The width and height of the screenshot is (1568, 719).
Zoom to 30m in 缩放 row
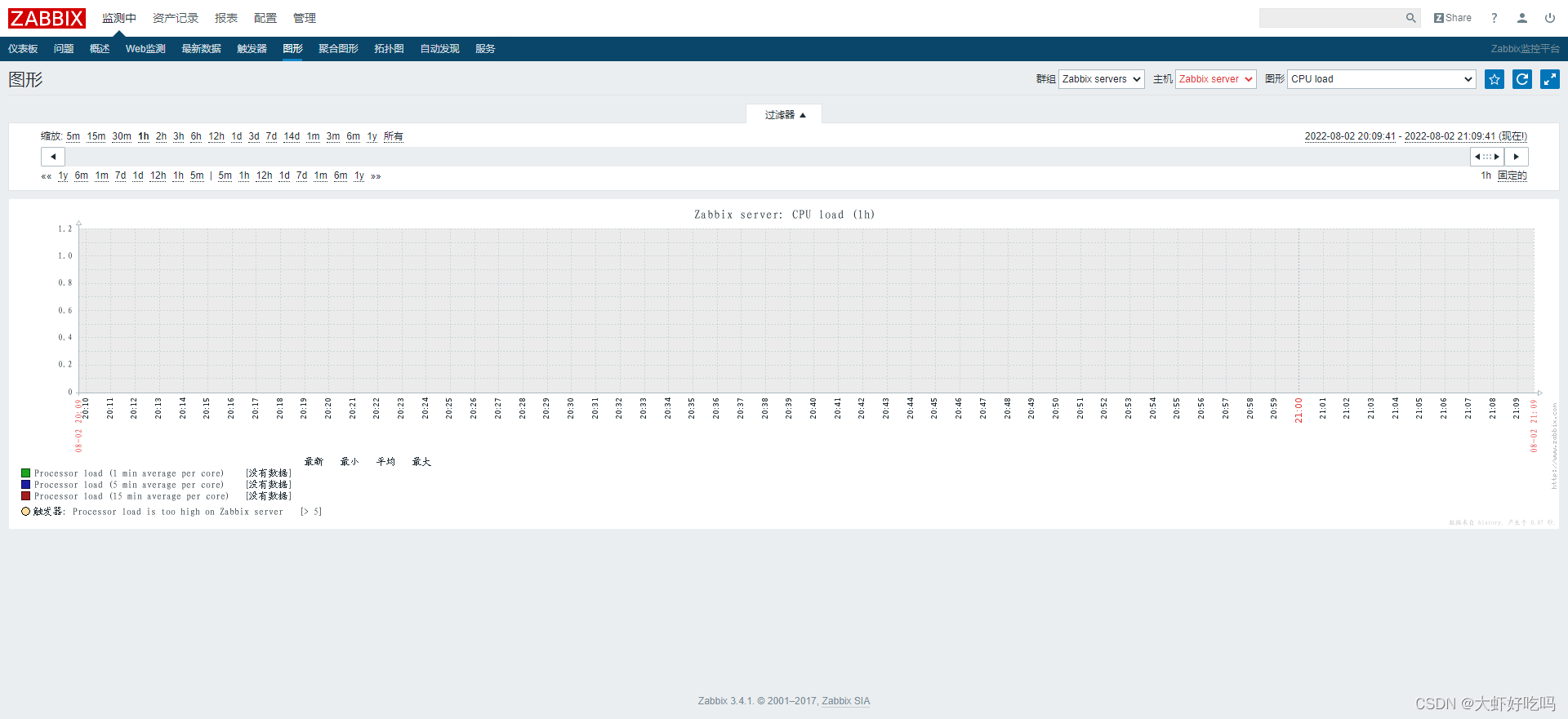122,136
